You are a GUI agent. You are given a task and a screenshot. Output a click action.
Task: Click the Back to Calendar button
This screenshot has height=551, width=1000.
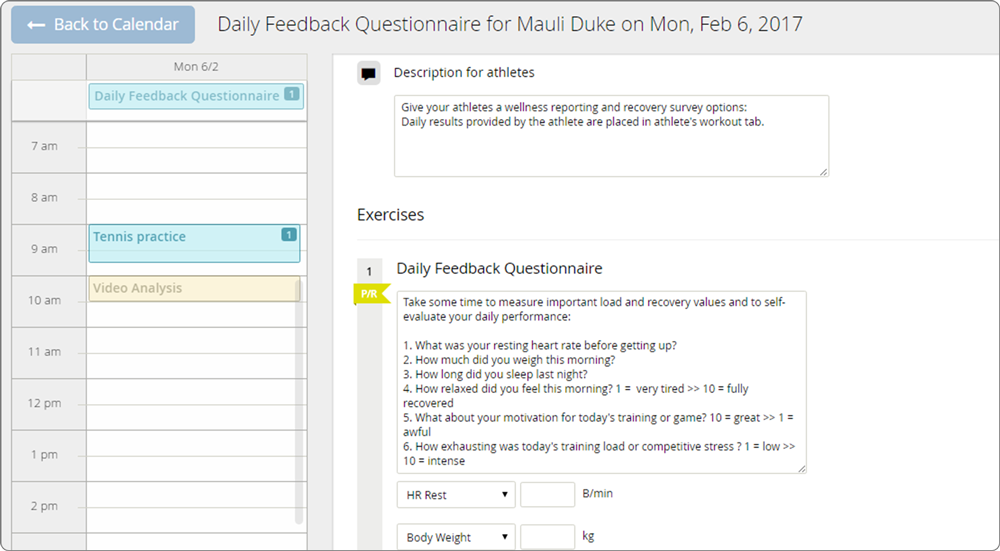[x=103, y=25]
